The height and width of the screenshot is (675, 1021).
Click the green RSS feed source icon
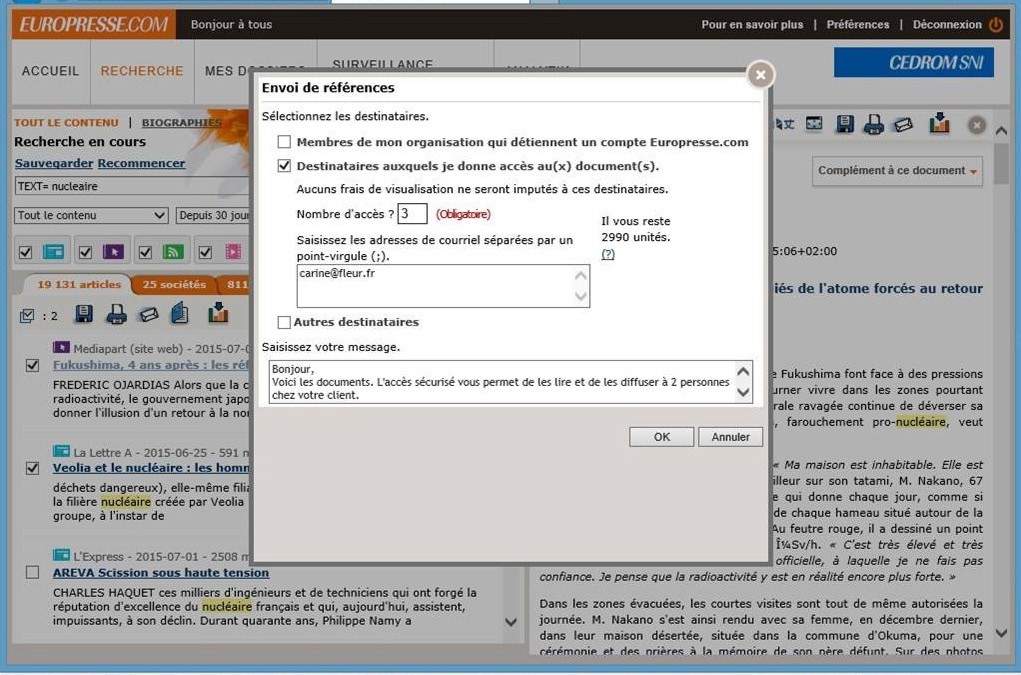[x=173, y=252]
